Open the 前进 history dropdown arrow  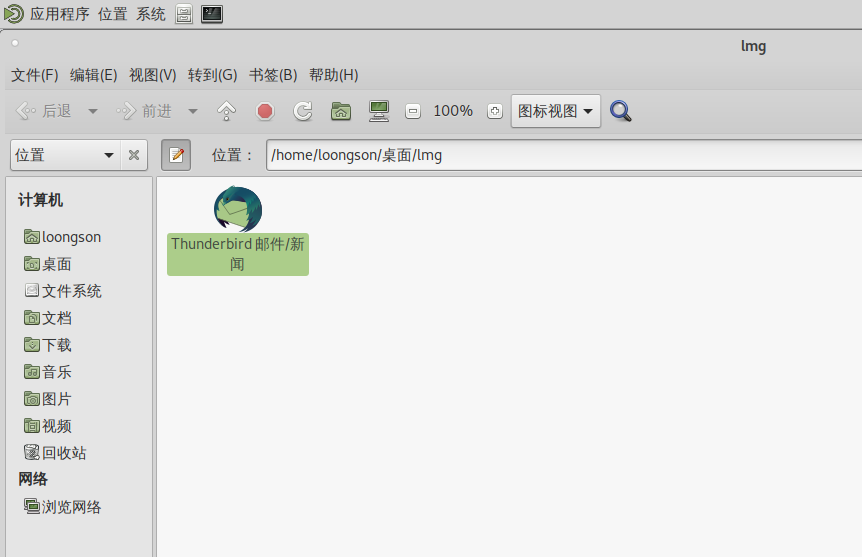click(192, 111)
